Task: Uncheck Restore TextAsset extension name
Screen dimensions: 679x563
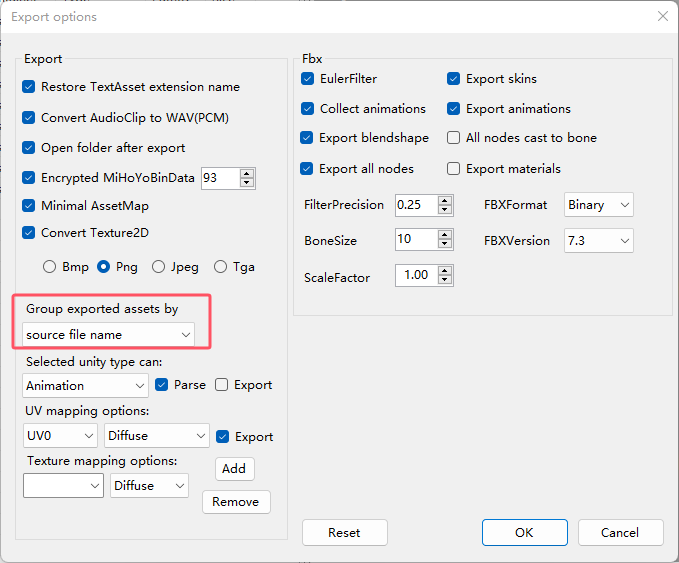Action: (29, 87)
